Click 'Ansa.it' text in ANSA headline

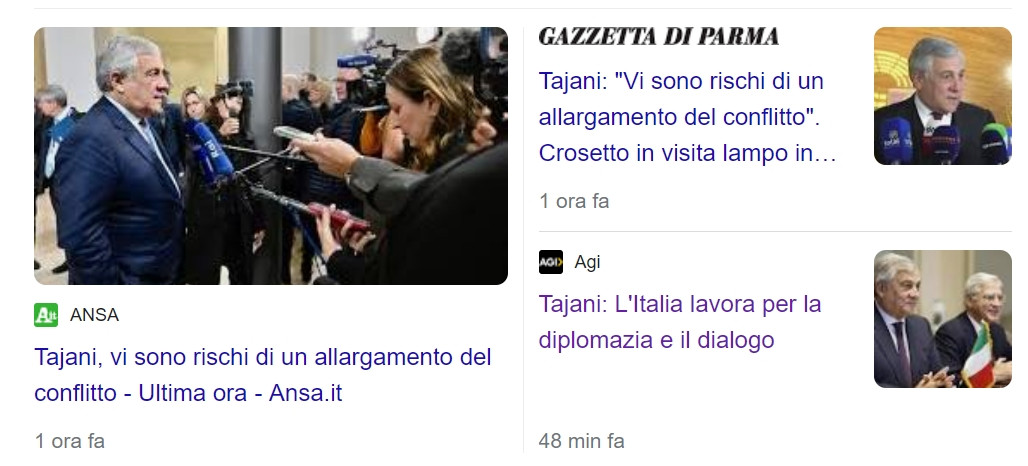click(x=306, y=393)
